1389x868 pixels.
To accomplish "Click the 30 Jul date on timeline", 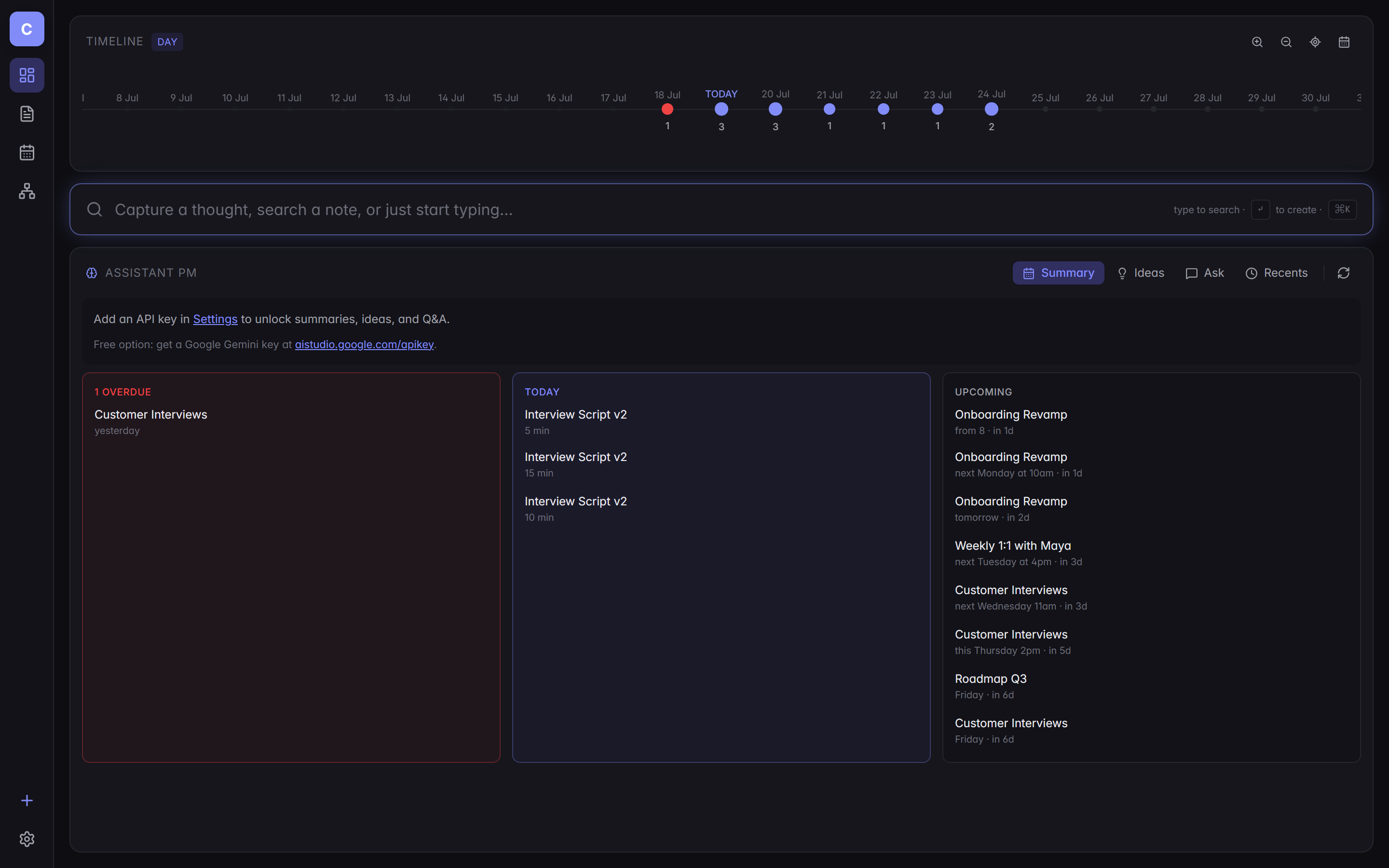I will [x=1316, y=98].
